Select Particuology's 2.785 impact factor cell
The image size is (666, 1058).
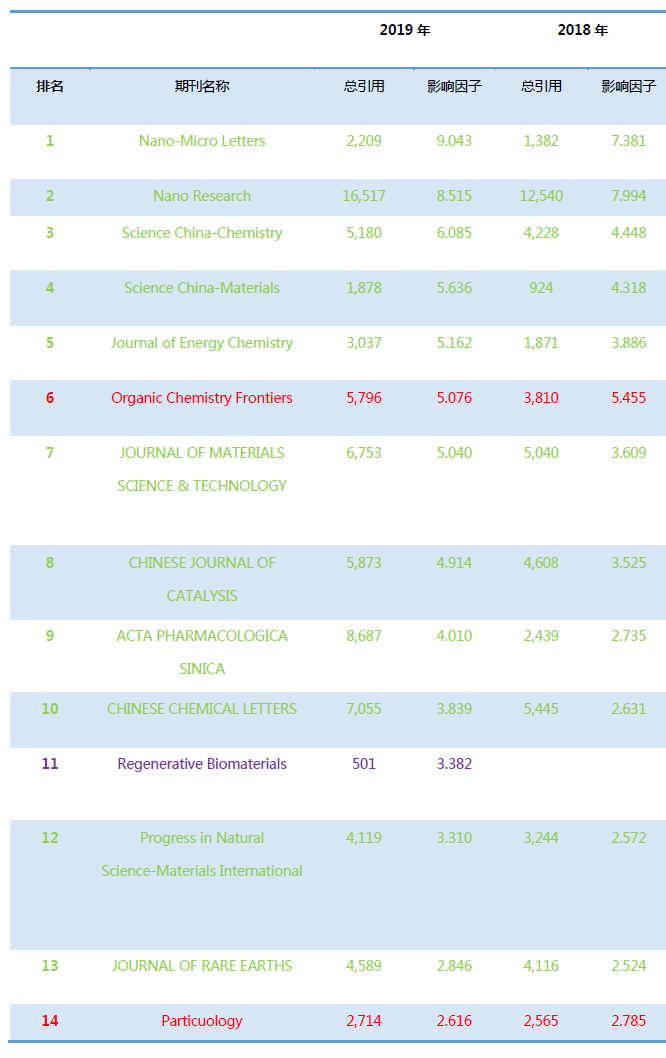(x=629, y=1021)
